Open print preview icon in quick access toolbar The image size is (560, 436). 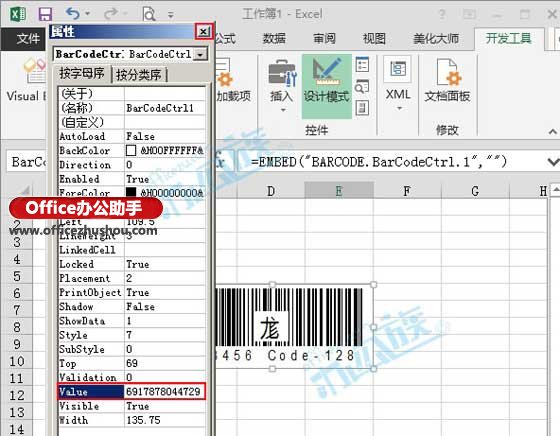point(149,14)
